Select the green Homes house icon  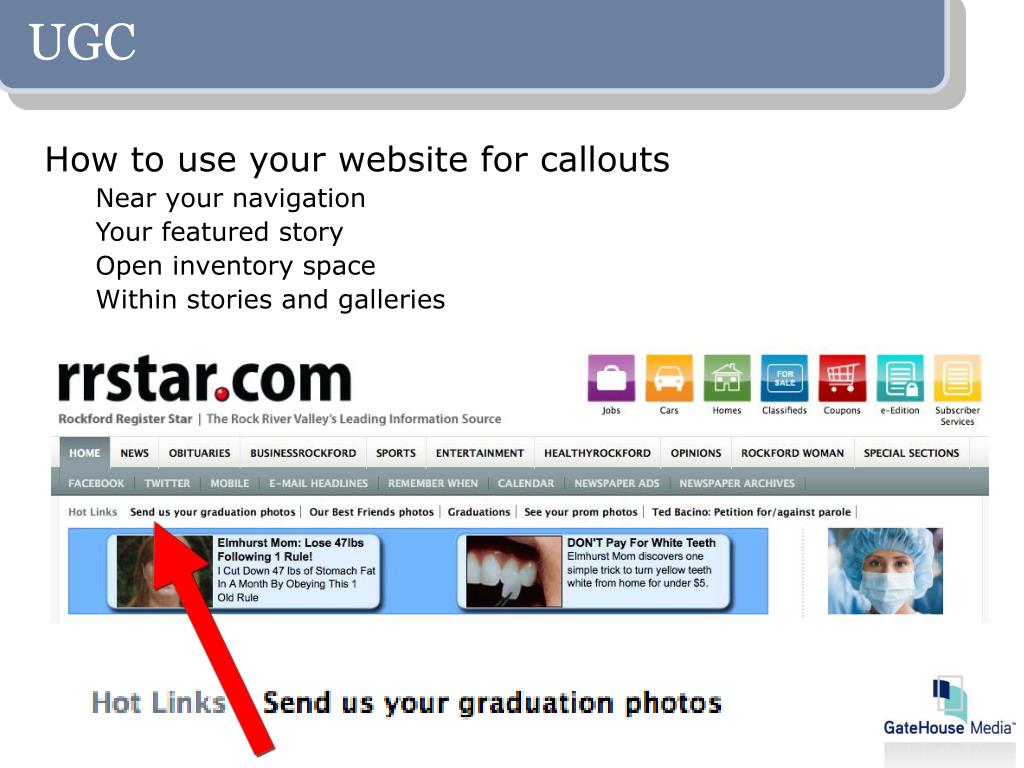click(x=727, y=377)
